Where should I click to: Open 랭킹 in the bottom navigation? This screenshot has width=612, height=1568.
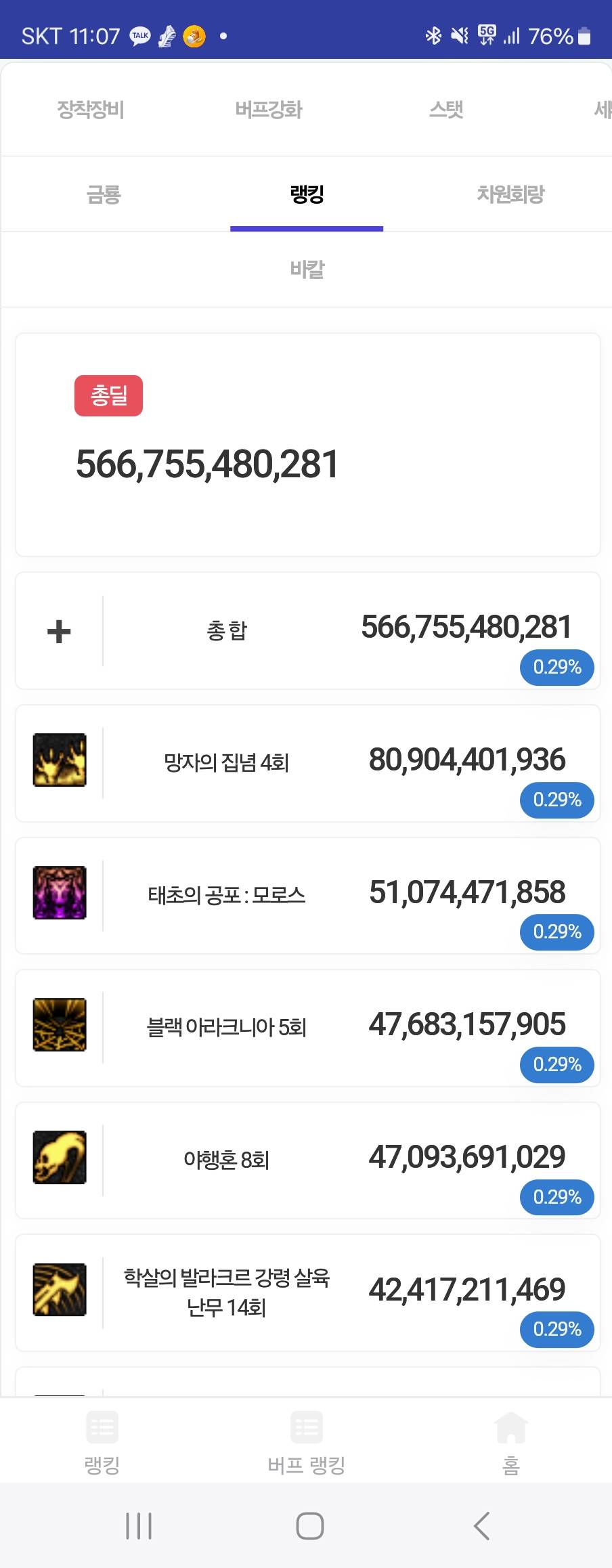pos(102,1443)
